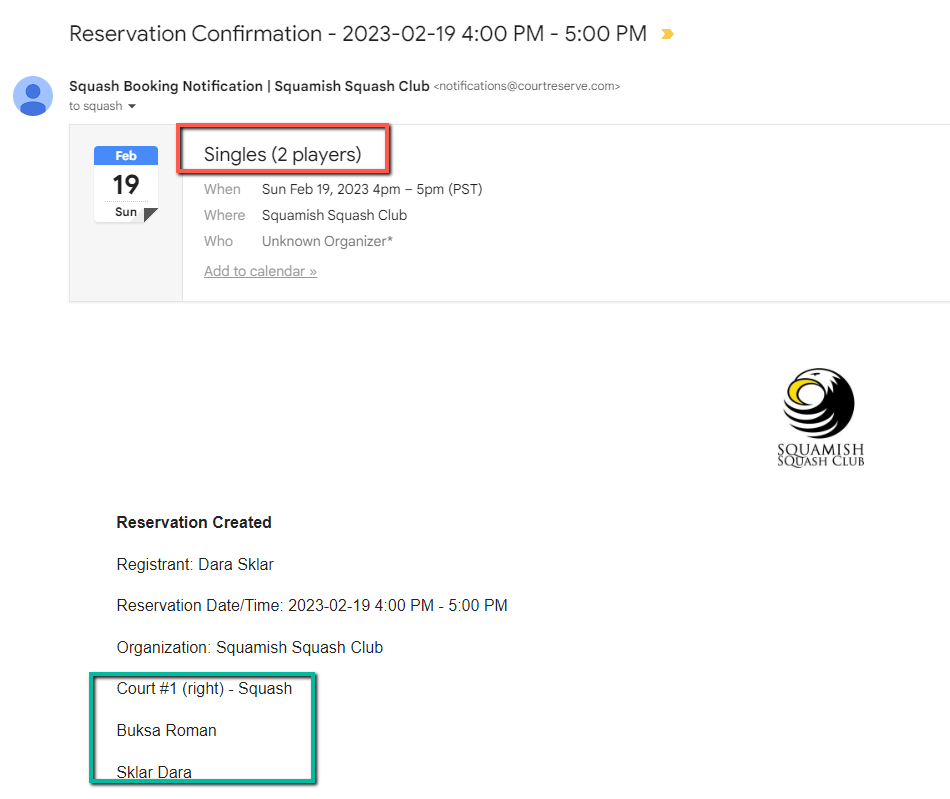The height and width of the screenshot is (799, 950).
Task: Click the 'Squamish Squash Club' event location
Action: 334,215
